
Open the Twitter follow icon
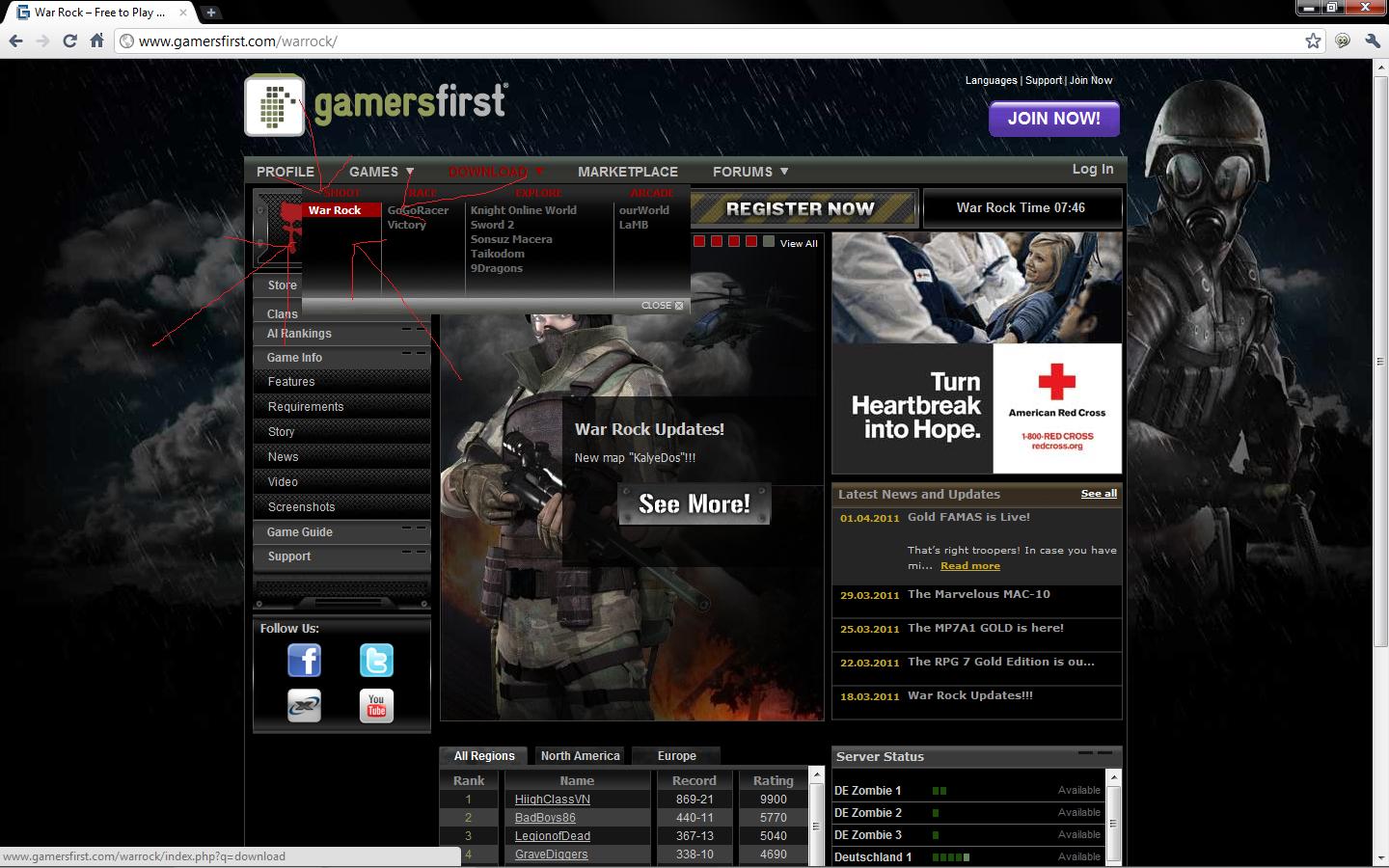(x=376, y=661)
